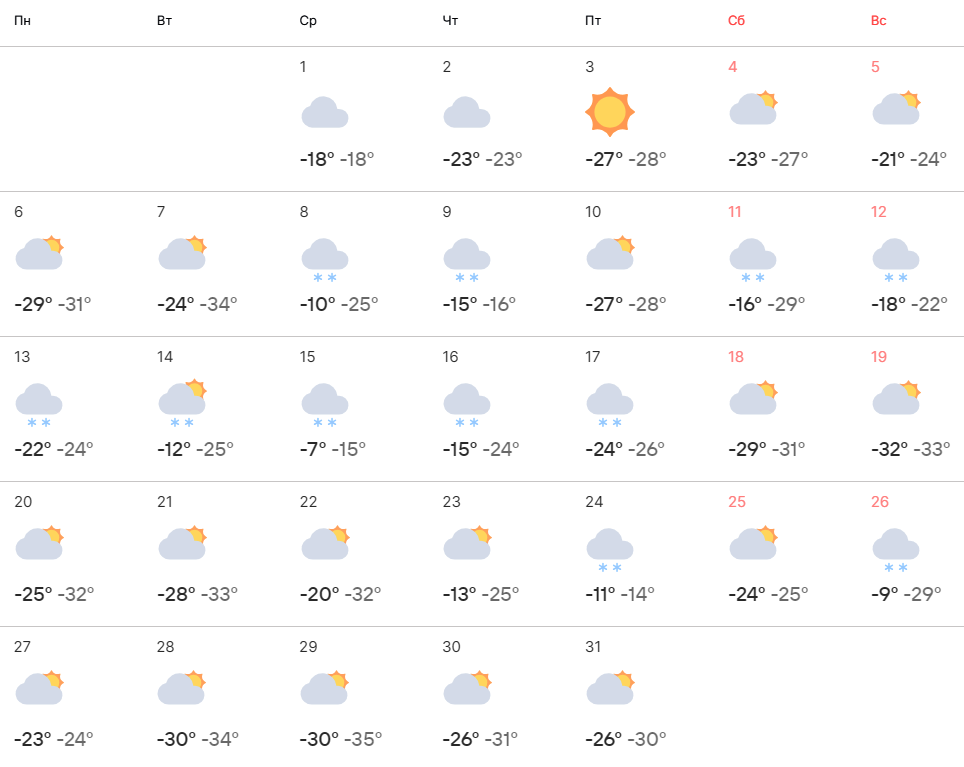Click the -32° temperature on day 19
Viewport: 964px width, 767px height.
[x=891, y=449]
